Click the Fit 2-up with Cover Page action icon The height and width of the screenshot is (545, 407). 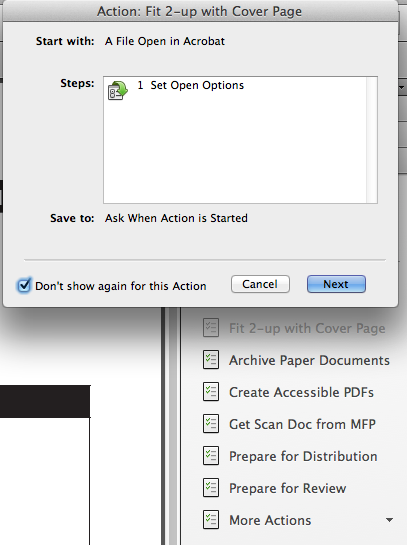click(211, 328)
